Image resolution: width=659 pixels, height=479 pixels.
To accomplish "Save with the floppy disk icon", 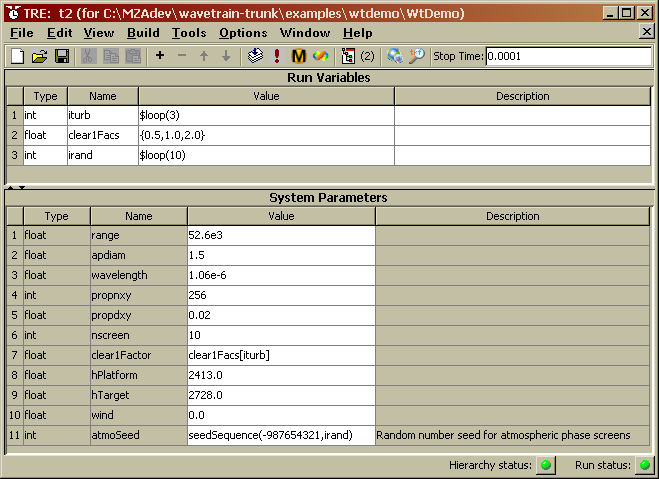I will 62,56.
